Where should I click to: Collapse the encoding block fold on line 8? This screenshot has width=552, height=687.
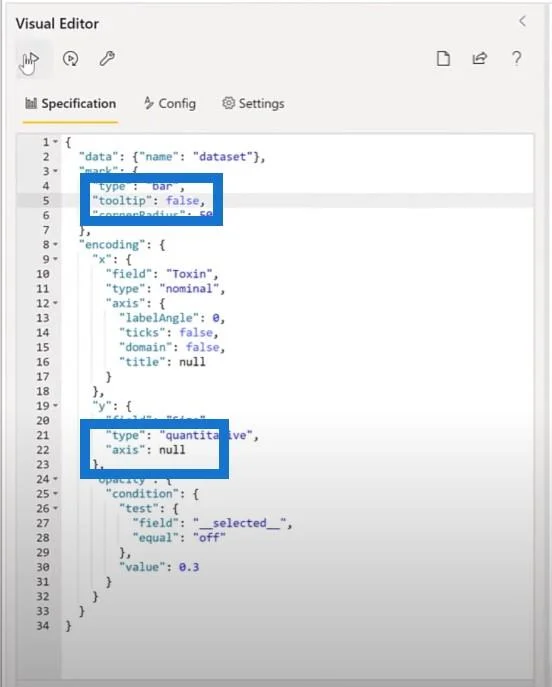pos(56,244)
